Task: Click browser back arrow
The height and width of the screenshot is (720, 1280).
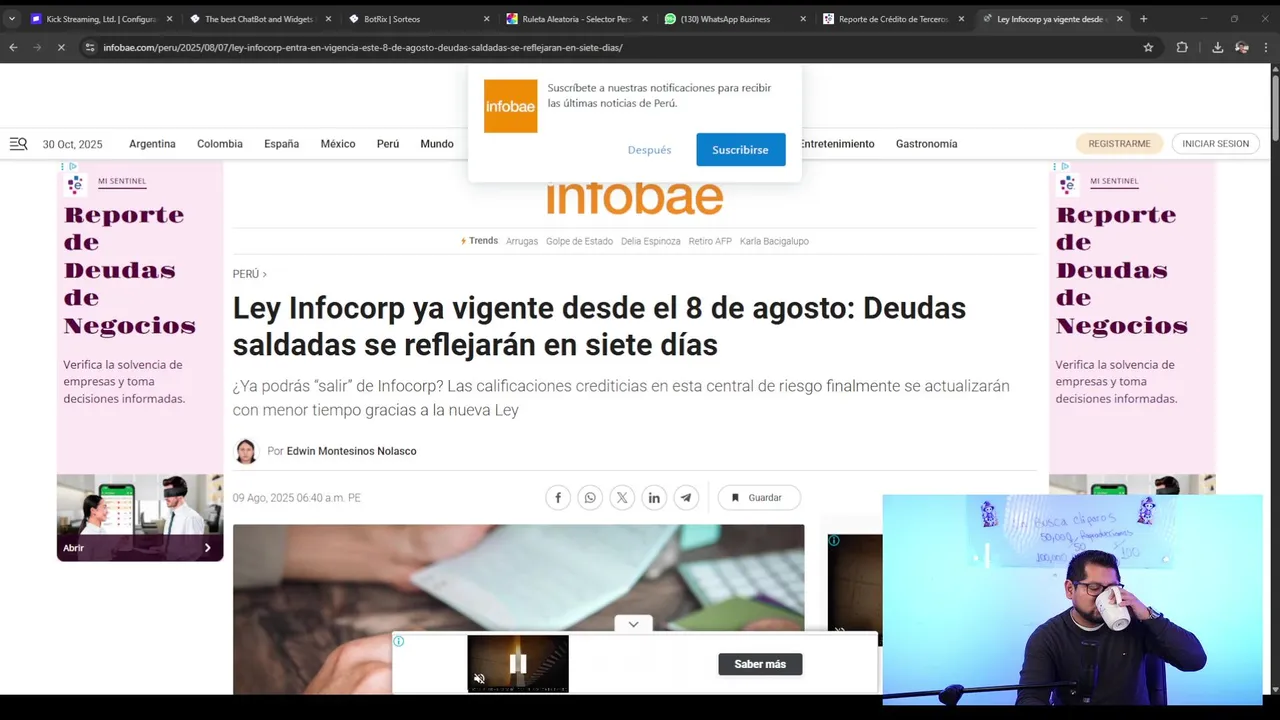Action: pyautogui.click(x=13, y=47)
